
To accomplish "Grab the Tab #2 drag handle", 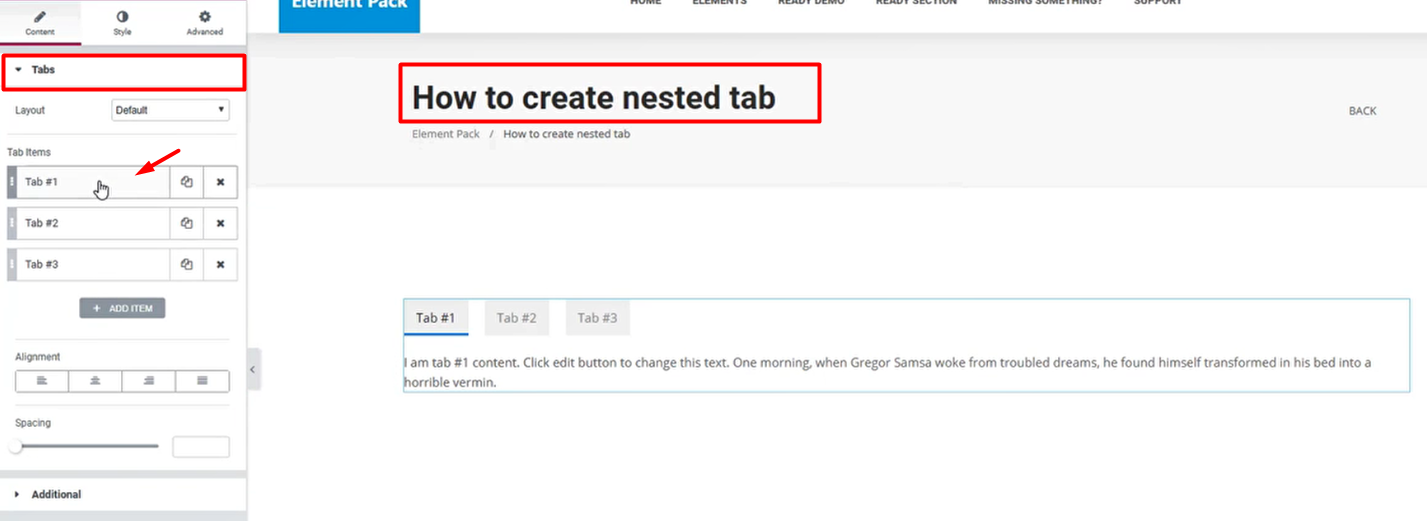I will pos(12,223).
